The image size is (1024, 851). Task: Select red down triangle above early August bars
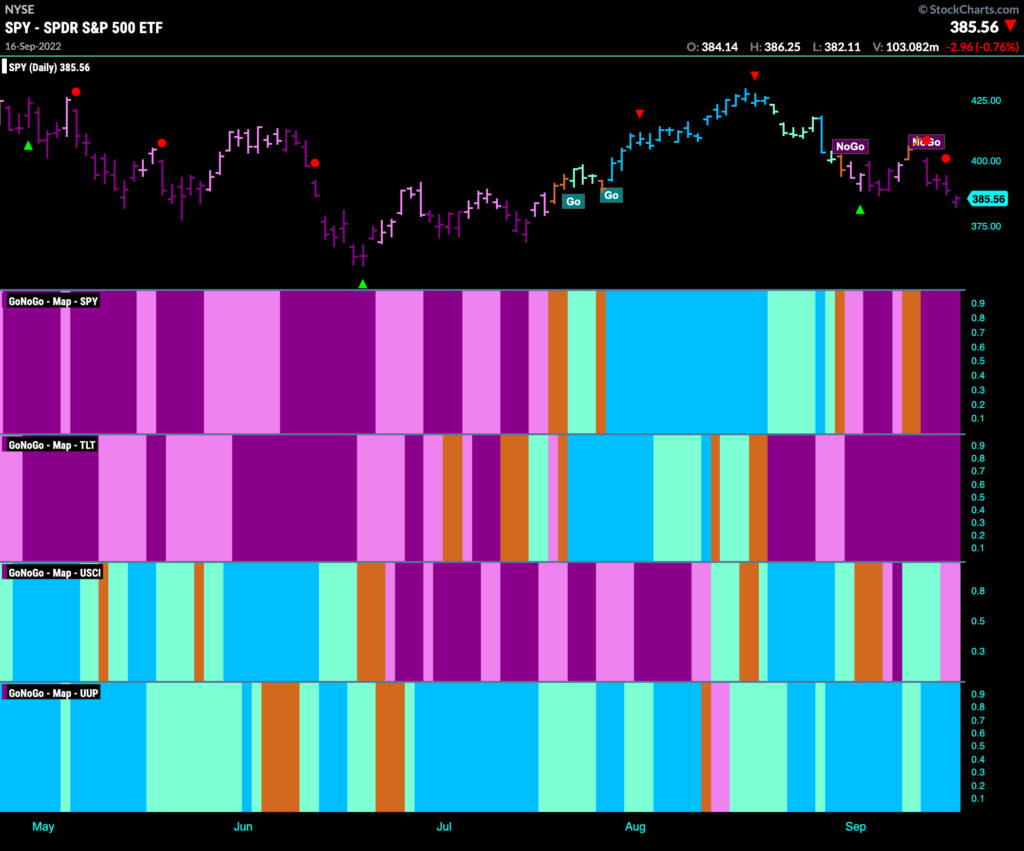coord(640,114)
